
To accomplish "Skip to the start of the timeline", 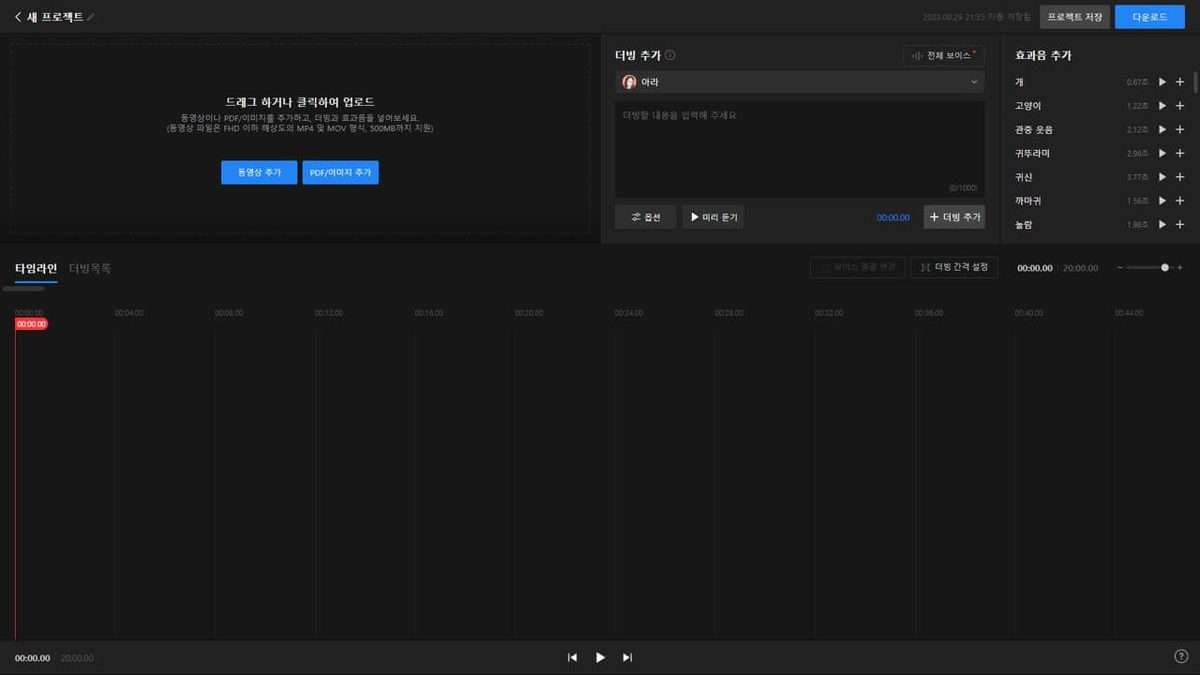I will click(572, 657).
